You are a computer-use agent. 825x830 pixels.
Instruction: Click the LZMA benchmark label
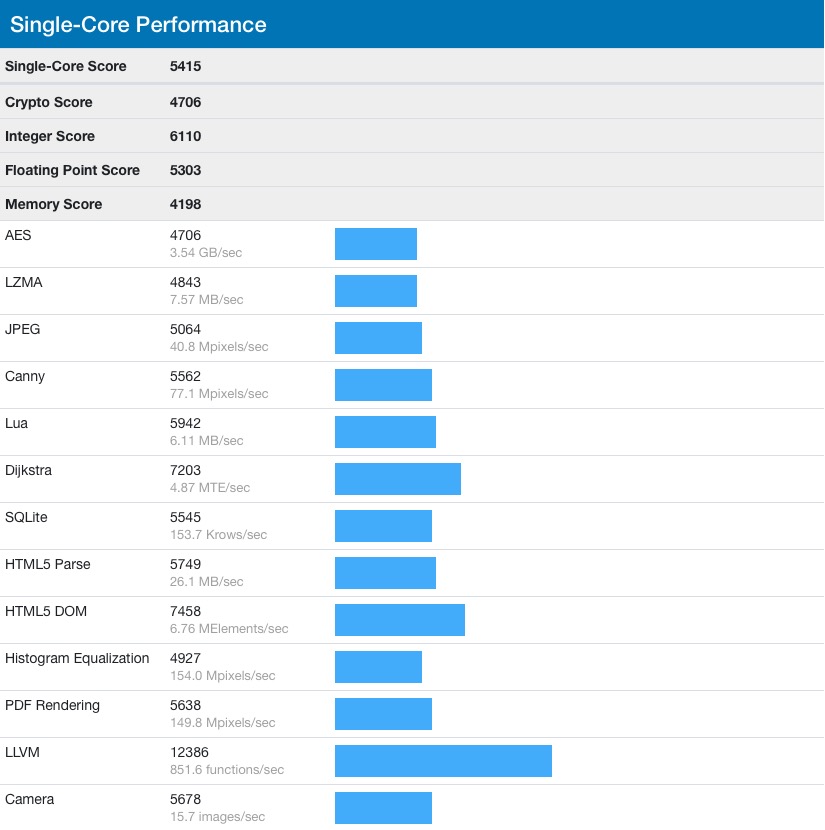click(24, 282)
